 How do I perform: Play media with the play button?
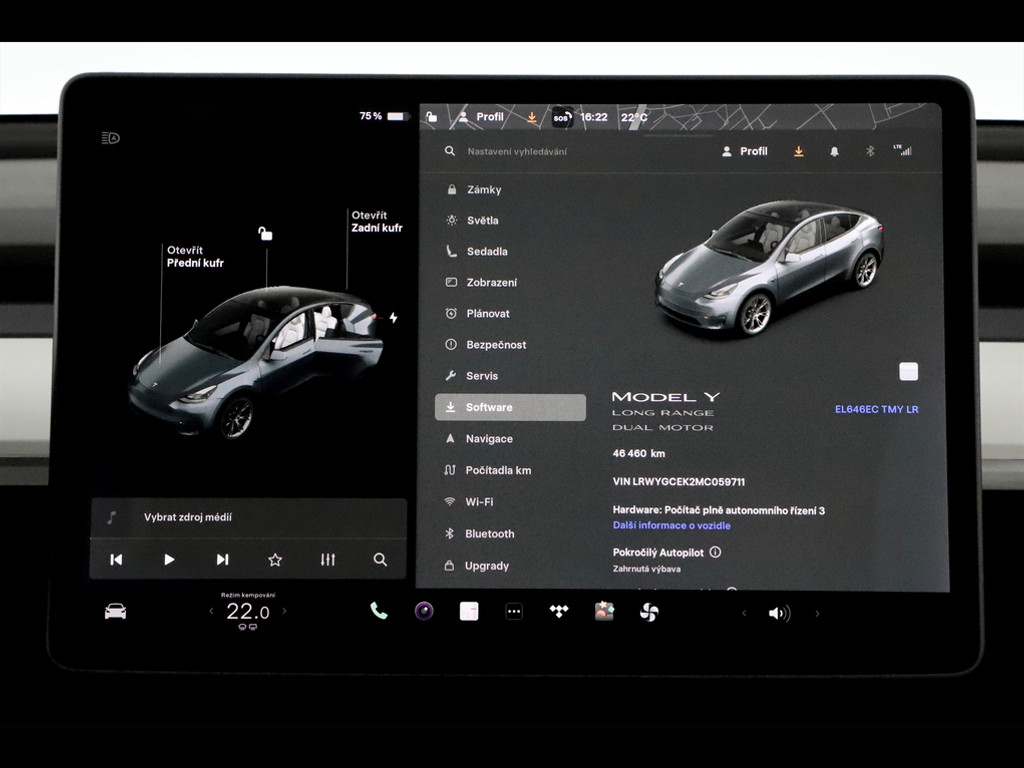pyautogui.click(x=169, y=560)
